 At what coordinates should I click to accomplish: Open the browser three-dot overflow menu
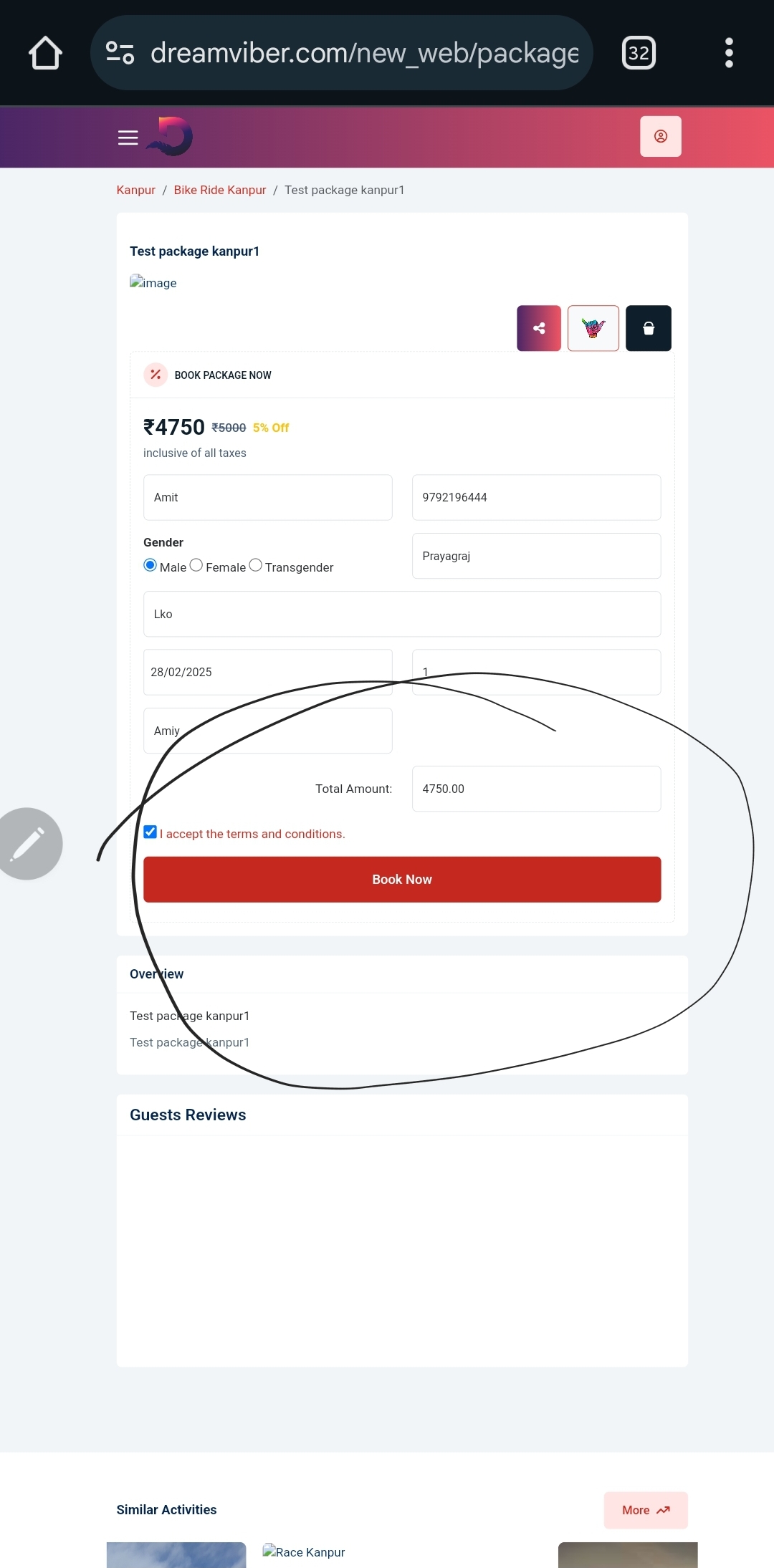(729, 53)
